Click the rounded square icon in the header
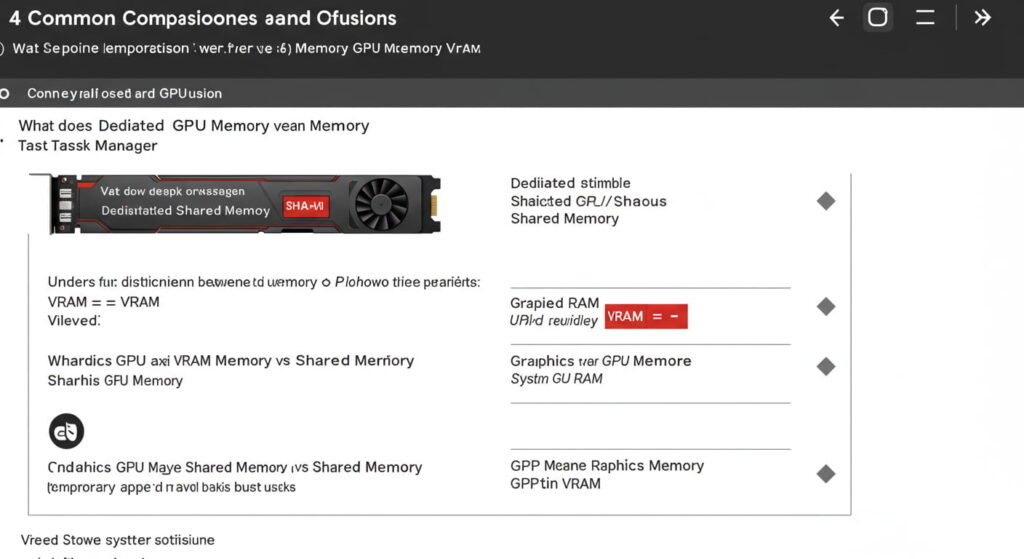 point(878,18)
